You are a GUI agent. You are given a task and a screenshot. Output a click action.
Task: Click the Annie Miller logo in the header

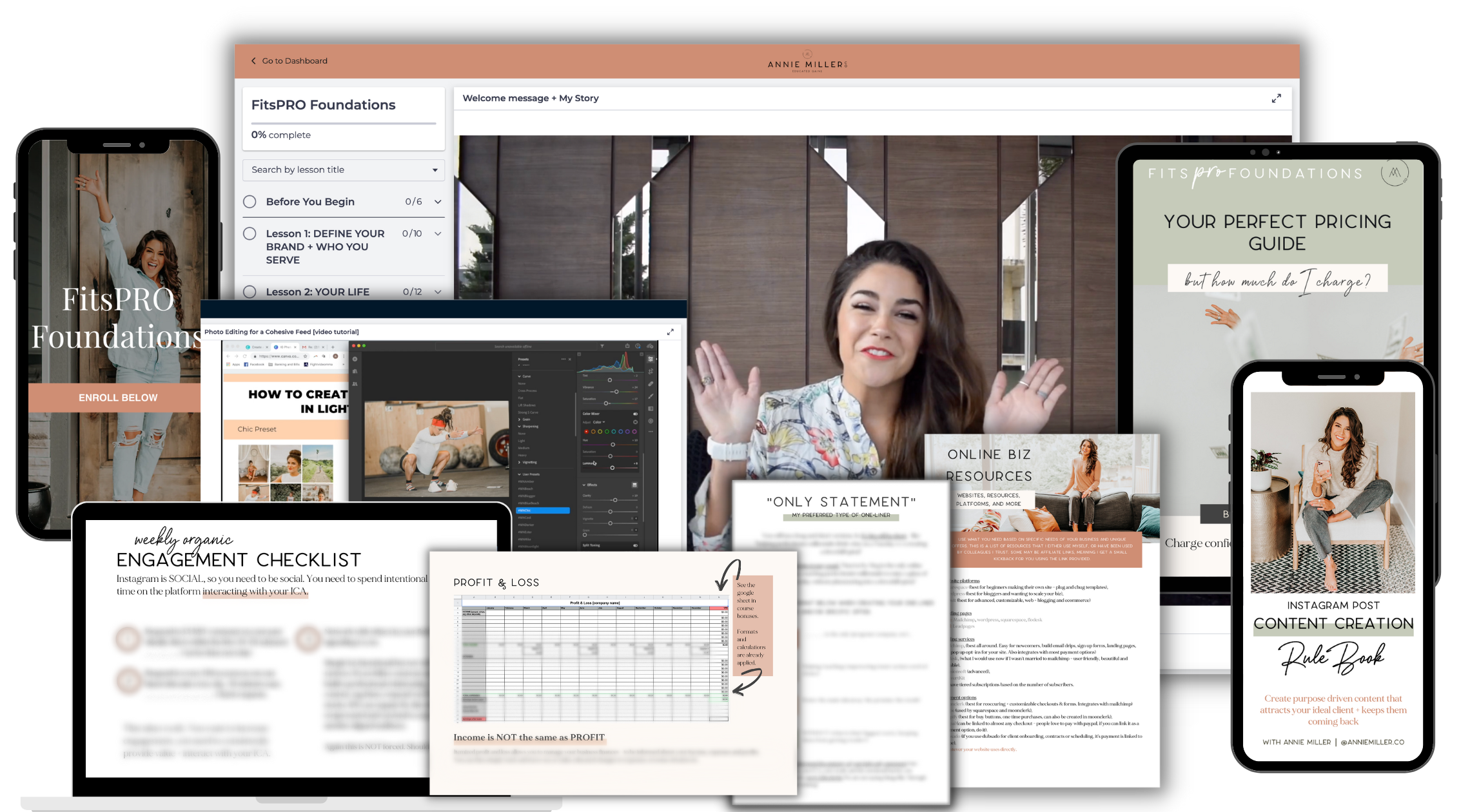point(808,63)
